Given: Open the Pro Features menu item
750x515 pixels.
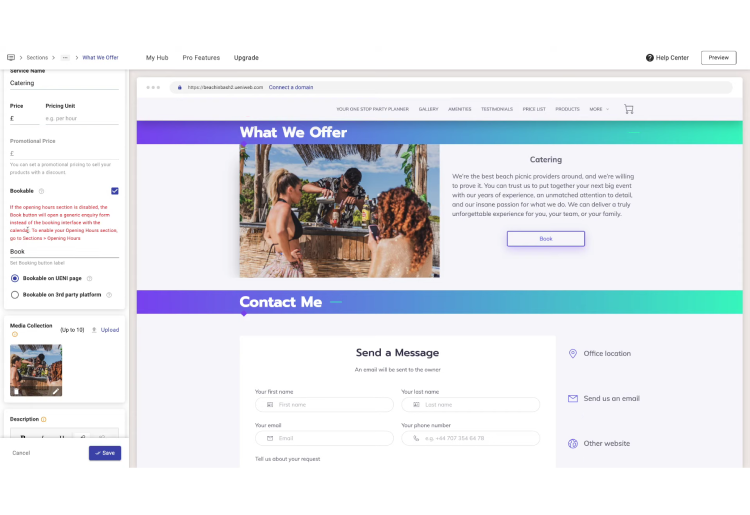Looking at the screenshot, I should (x=201, y=58).
